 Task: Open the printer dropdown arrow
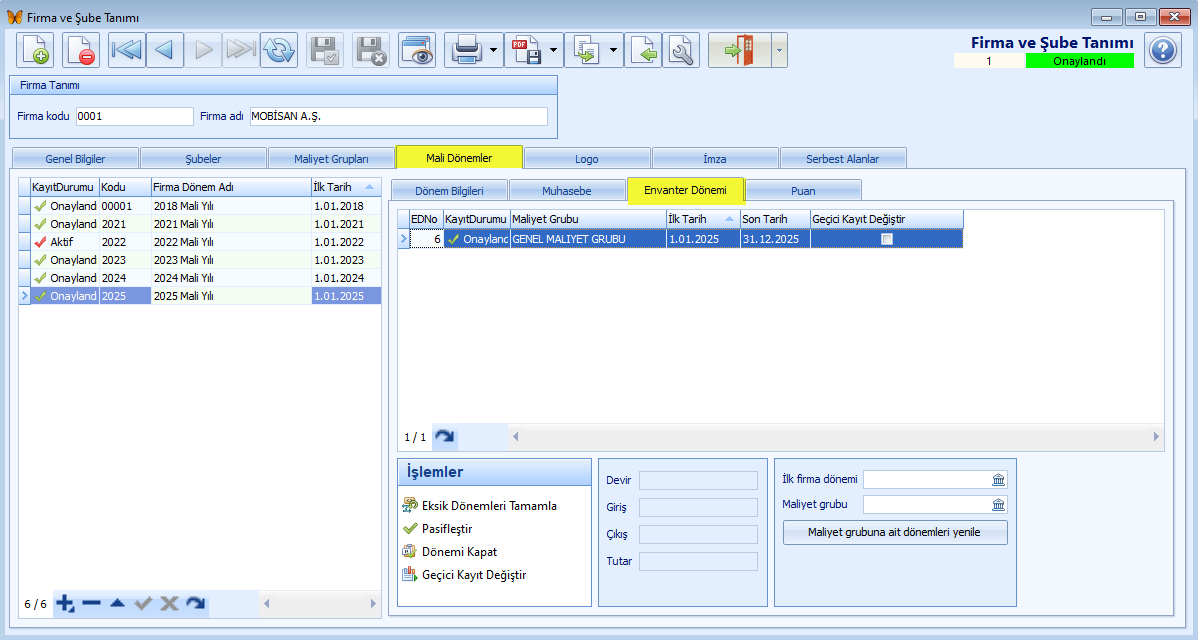click(x=494, y=50)
